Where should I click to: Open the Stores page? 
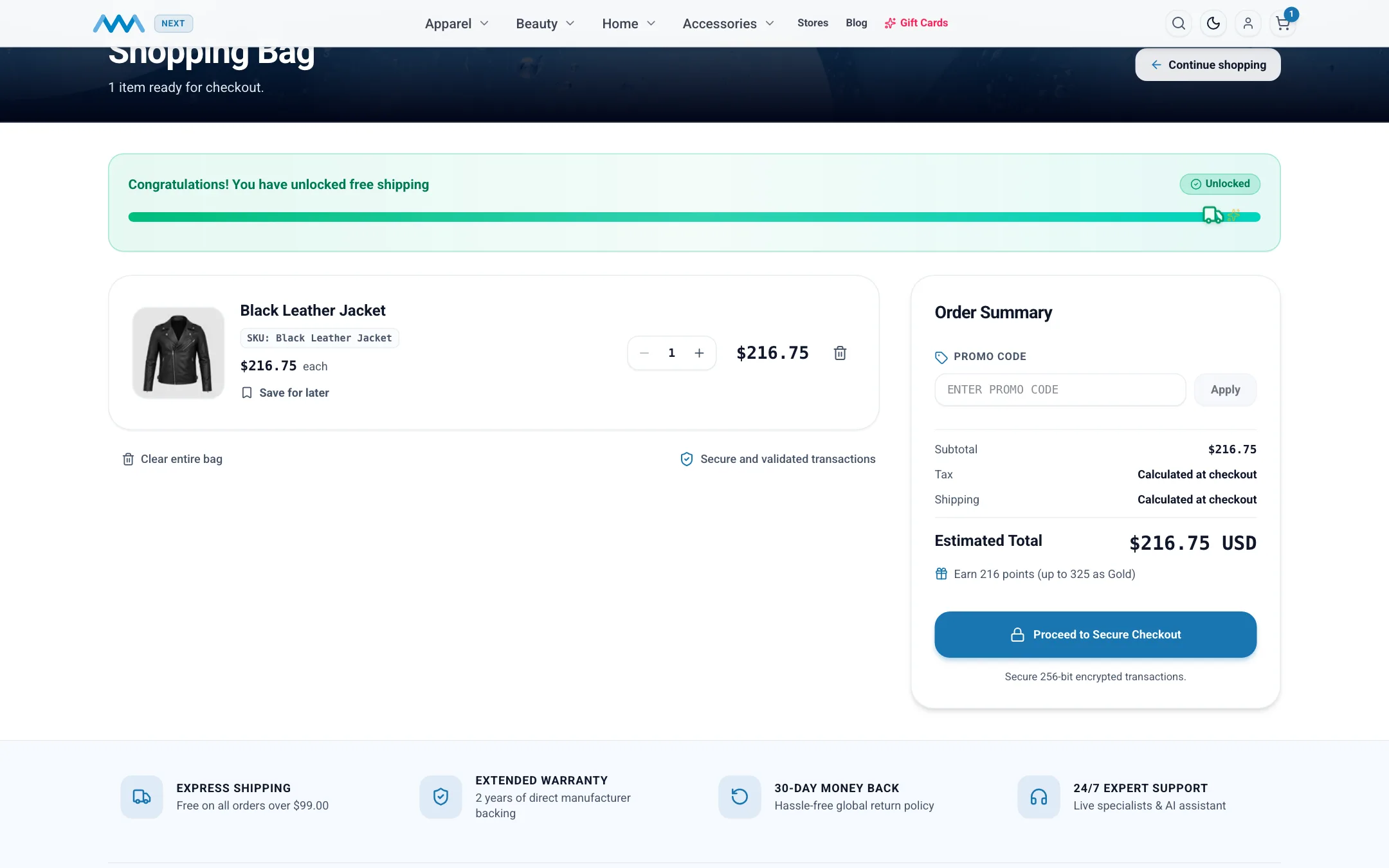(x=813, y=23)
